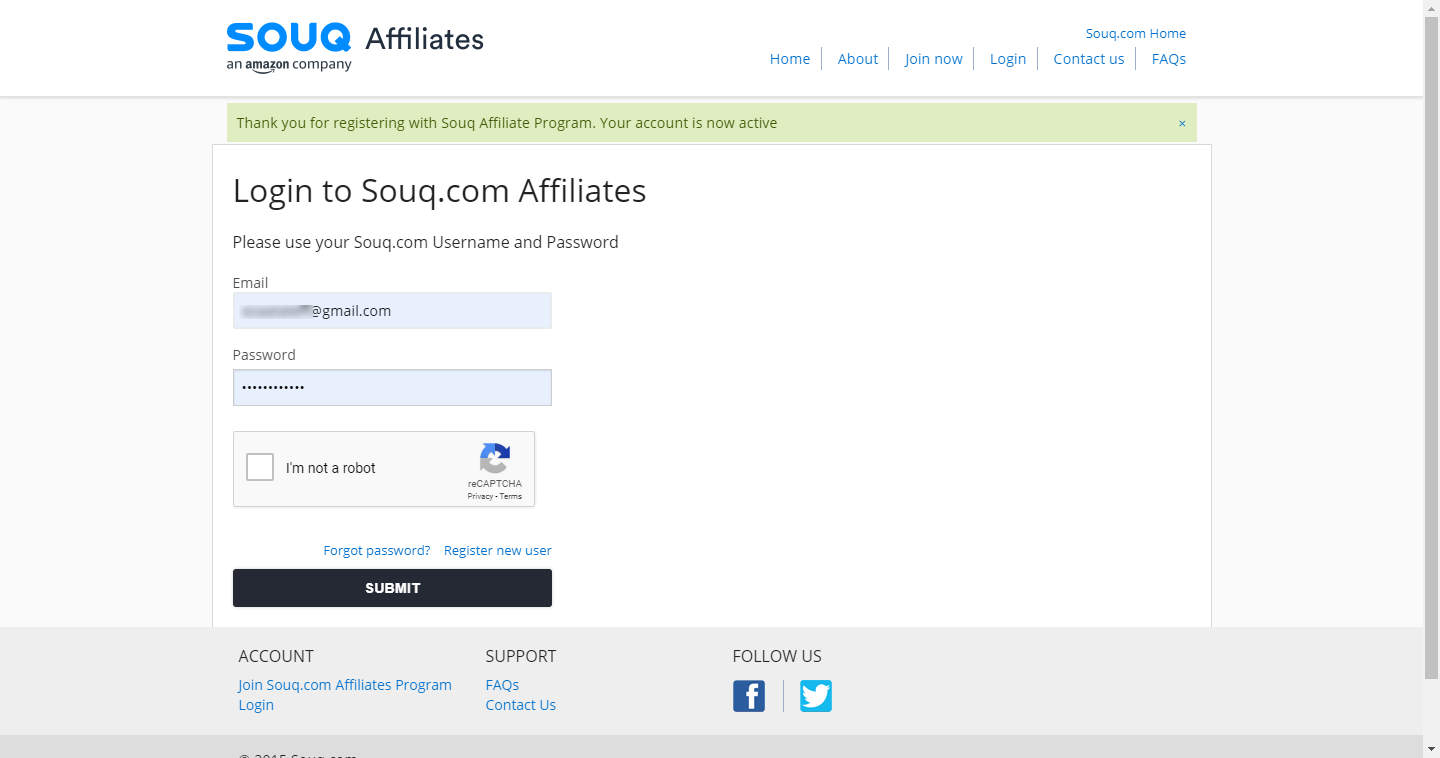The width and height of the screenshot is (1440, 758).
Task: Open the Login item in top navigation
Action: (1008, 59)
